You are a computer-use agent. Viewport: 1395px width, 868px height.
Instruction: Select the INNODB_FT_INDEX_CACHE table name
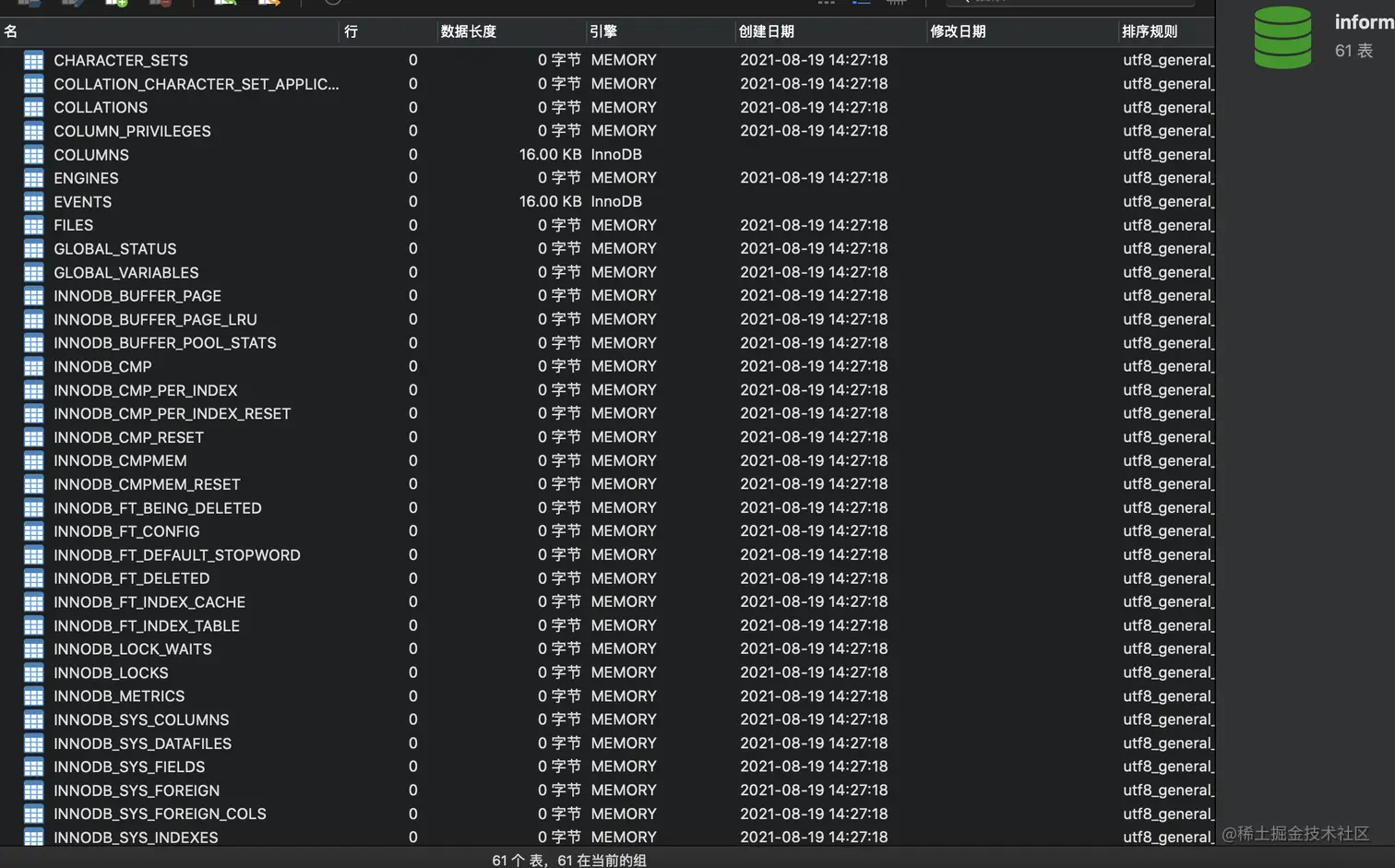(149, 602)
